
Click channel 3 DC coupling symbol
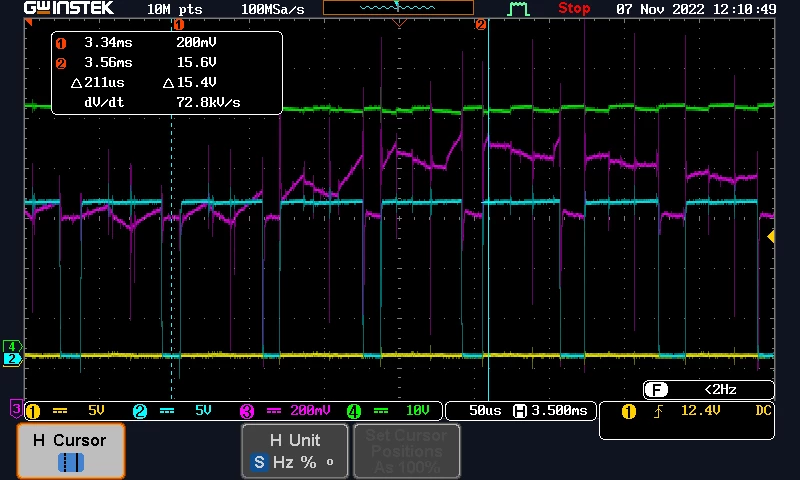coord(274,411)
